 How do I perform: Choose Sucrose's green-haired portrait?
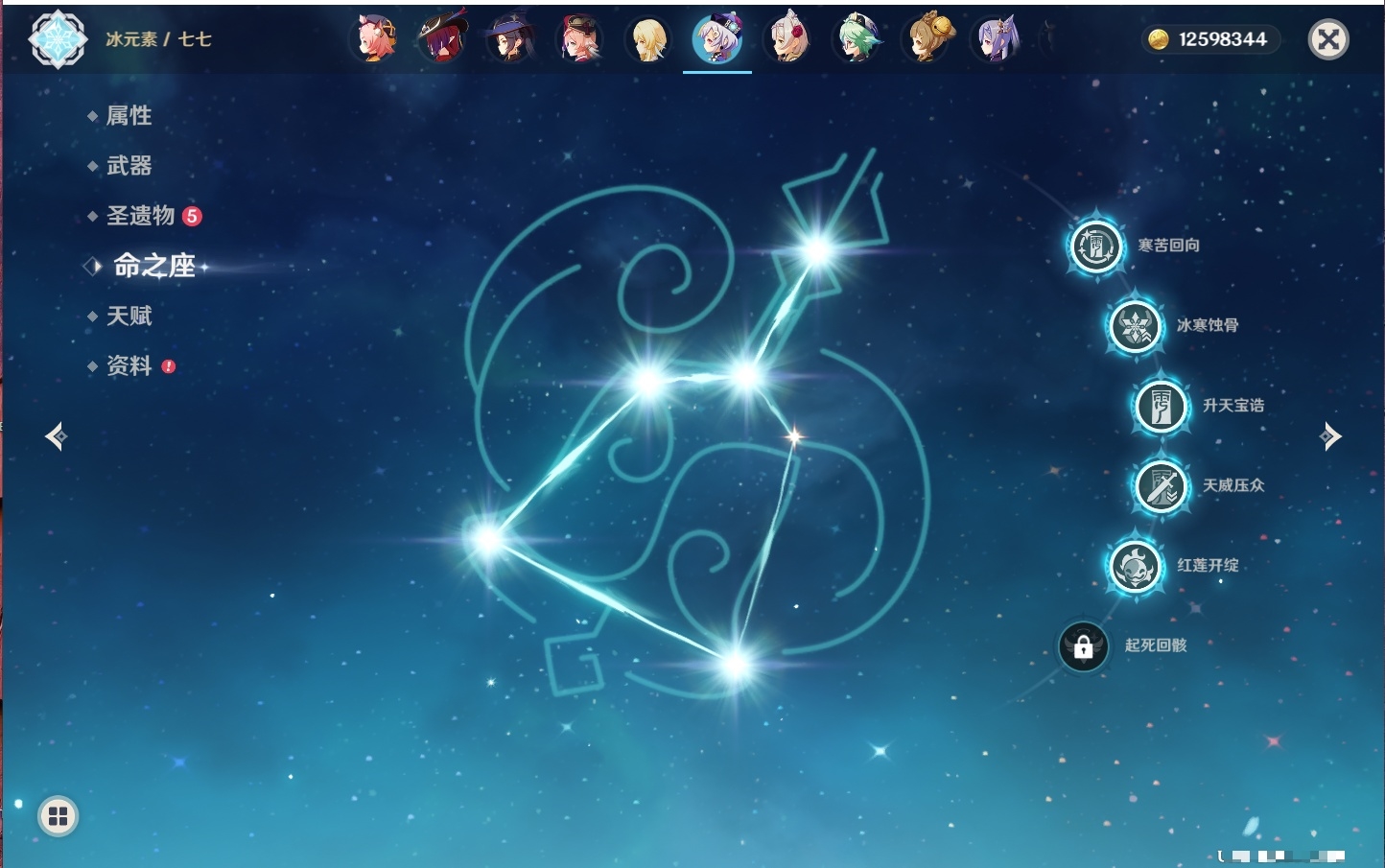point(857,39)
